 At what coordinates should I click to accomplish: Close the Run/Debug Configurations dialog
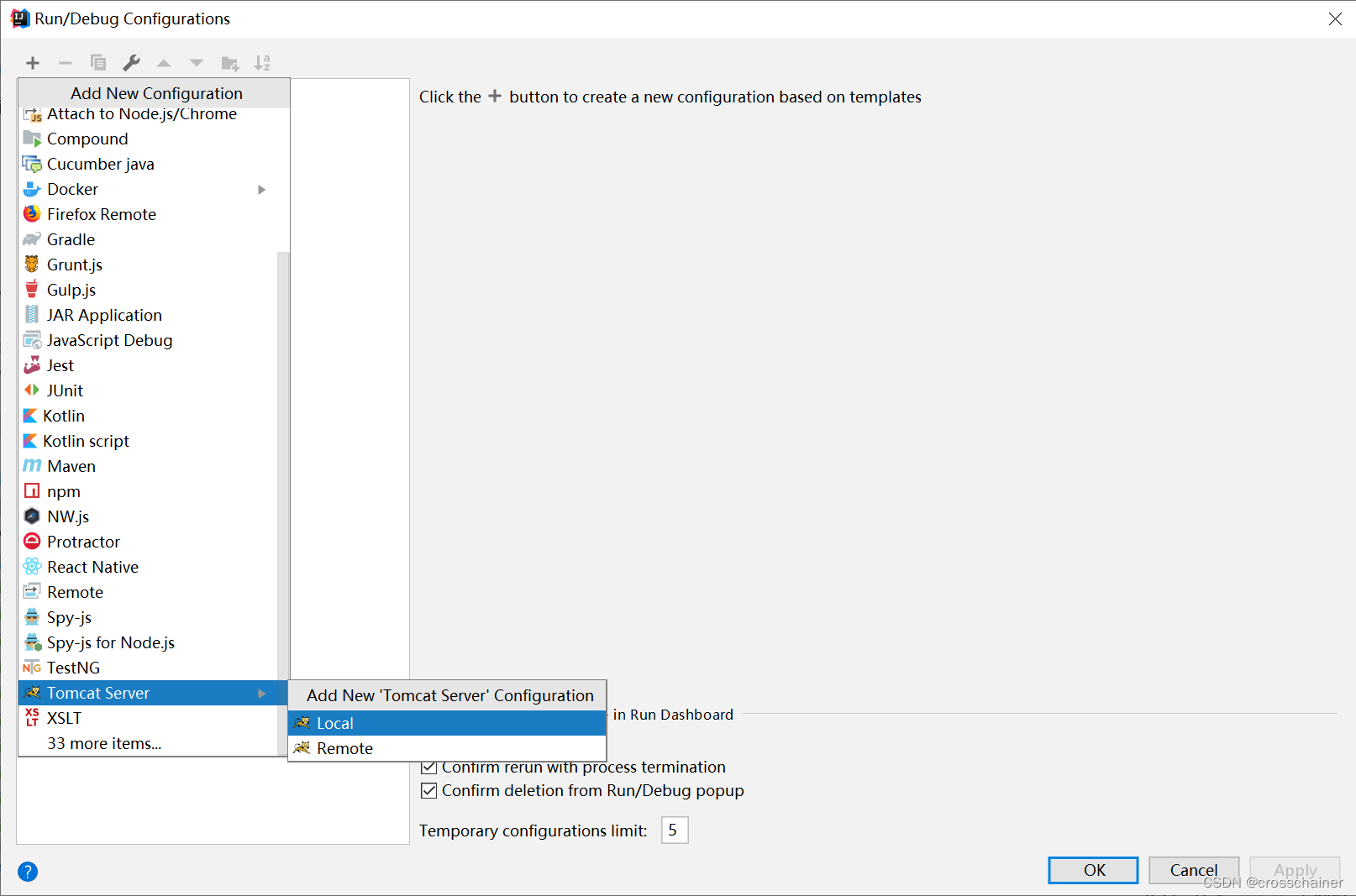point(1335,18)
